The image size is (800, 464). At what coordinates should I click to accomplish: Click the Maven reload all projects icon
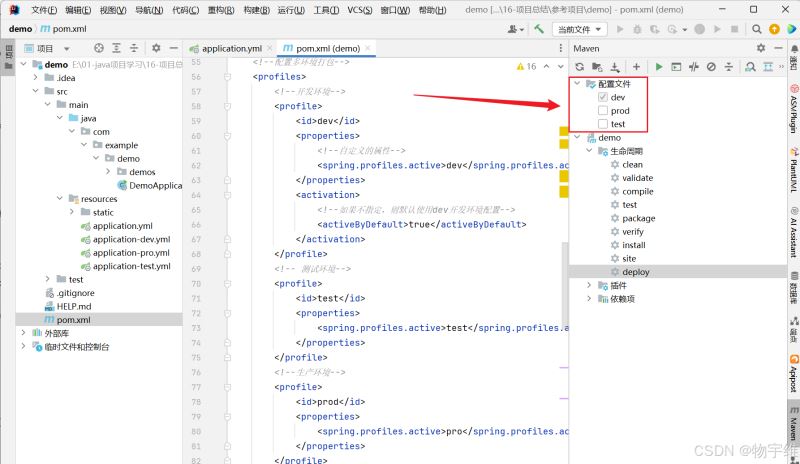tap(579, 67)
